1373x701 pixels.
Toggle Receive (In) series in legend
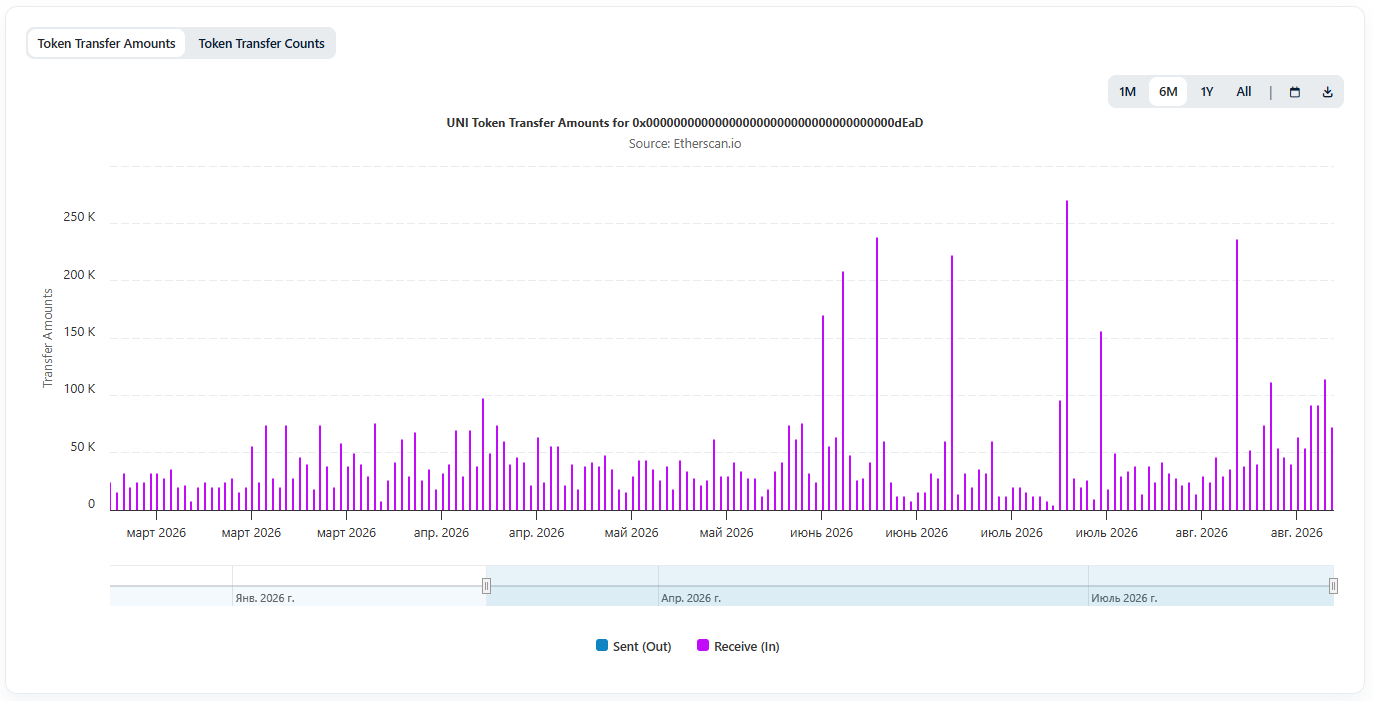(x=738, y=646)
